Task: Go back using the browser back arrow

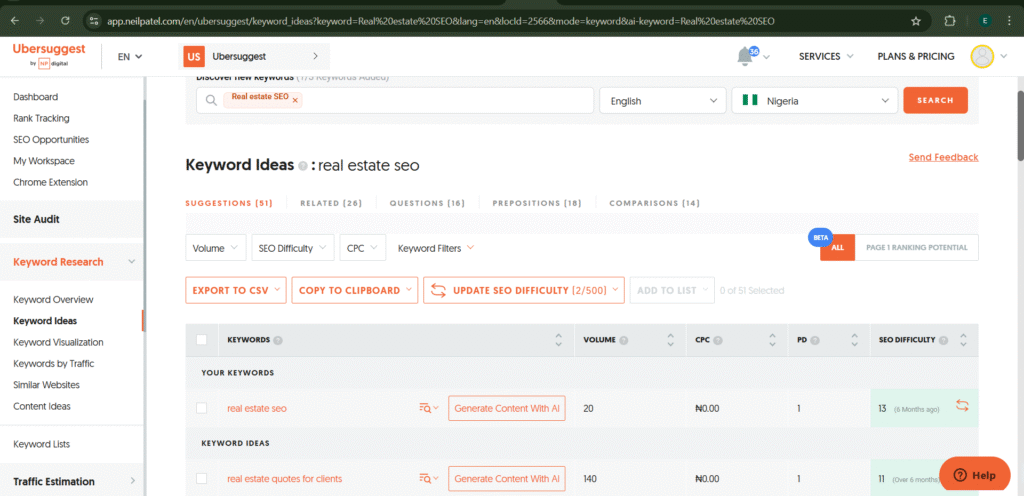Action: (x=14, y=20)
